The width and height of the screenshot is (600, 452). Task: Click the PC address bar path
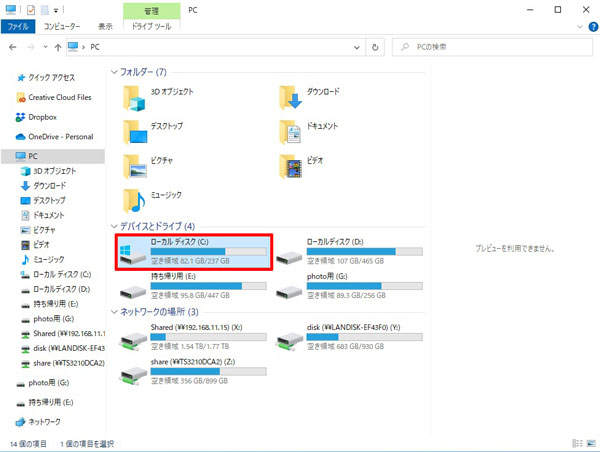coord(95,47)
